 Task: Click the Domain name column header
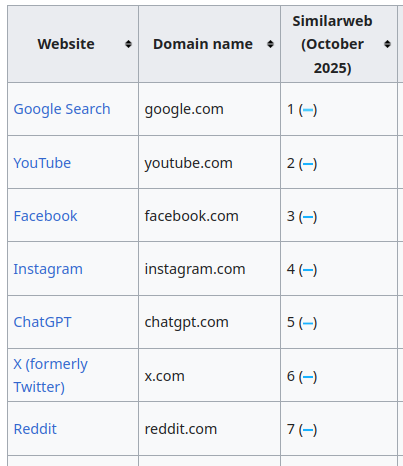[209, 44]
